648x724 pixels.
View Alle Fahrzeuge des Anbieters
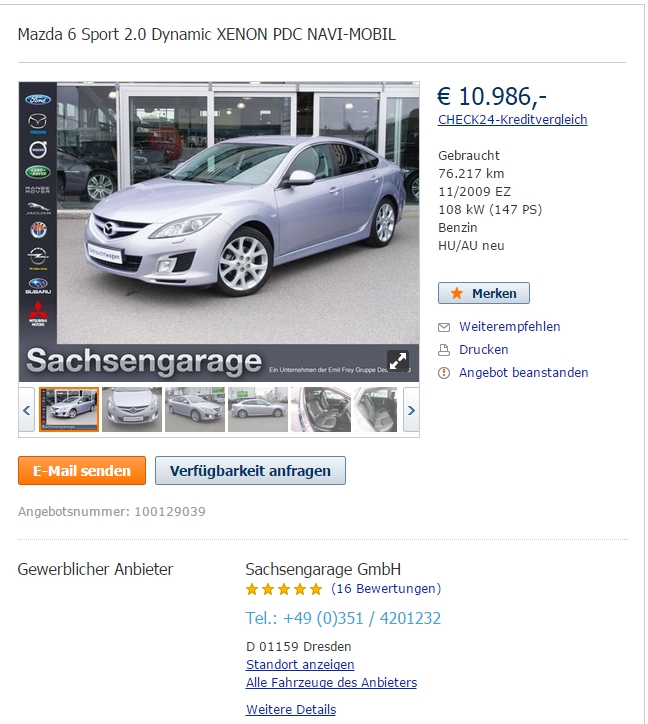(332, 682)
